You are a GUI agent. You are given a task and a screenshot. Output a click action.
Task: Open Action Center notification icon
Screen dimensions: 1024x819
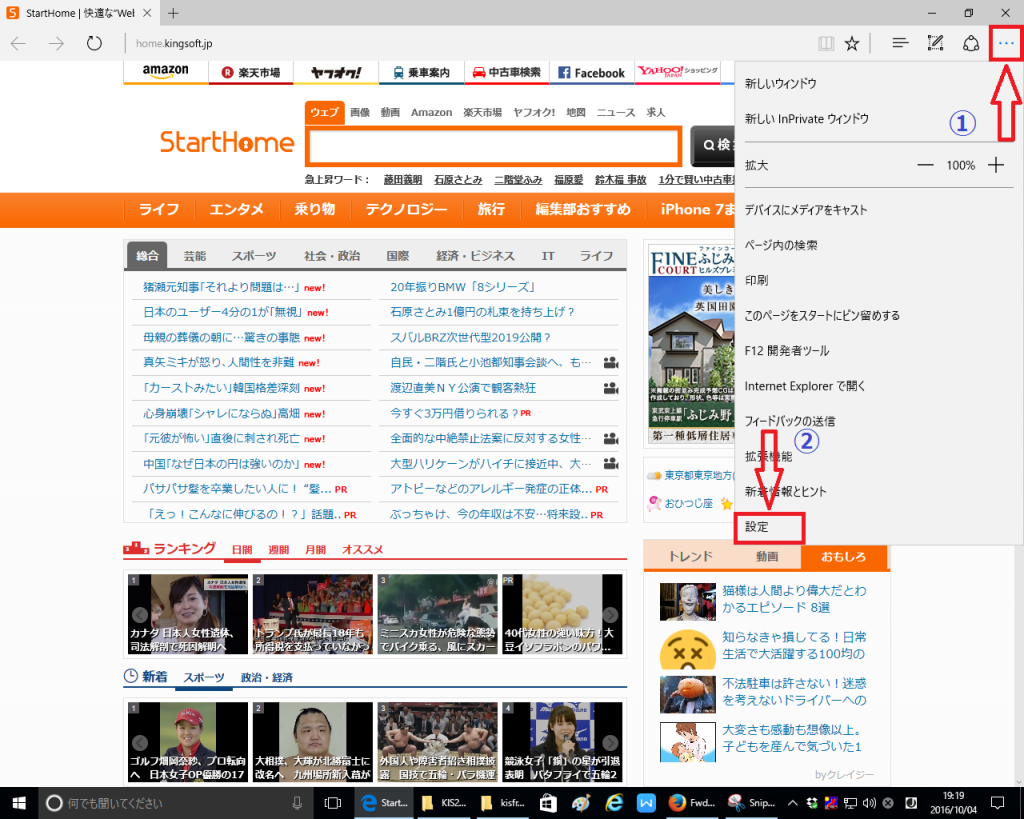tap(997, 803)
